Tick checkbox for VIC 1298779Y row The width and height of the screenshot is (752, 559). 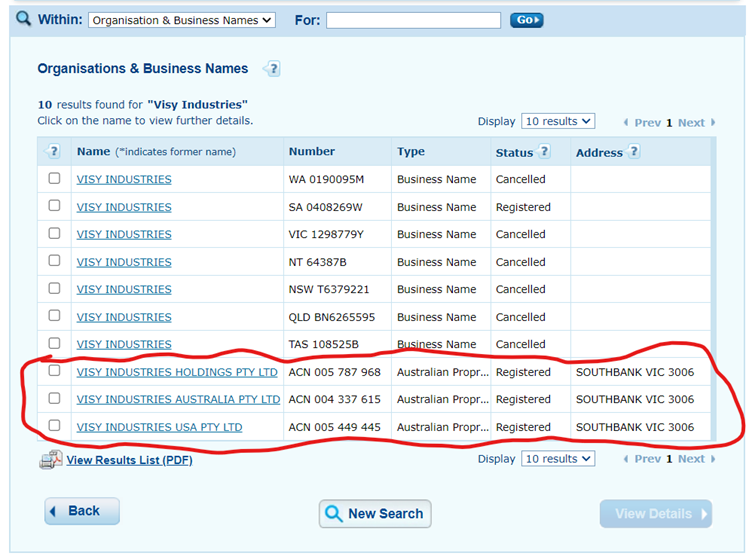55,233
